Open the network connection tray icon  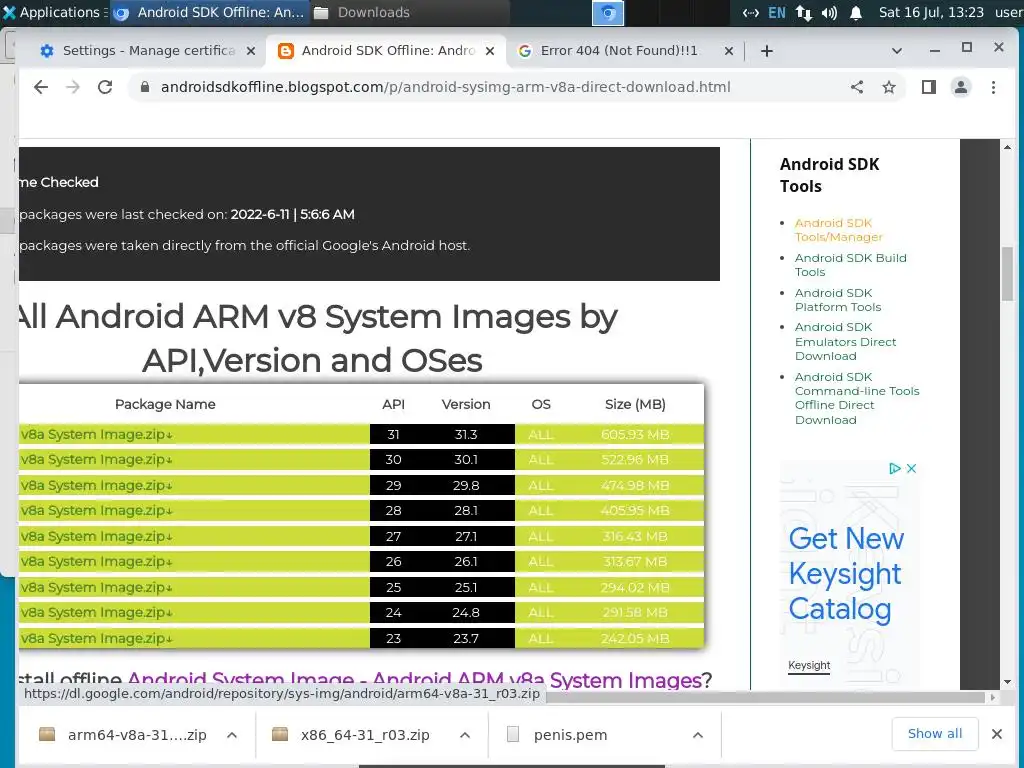click(x=803, y=12)
